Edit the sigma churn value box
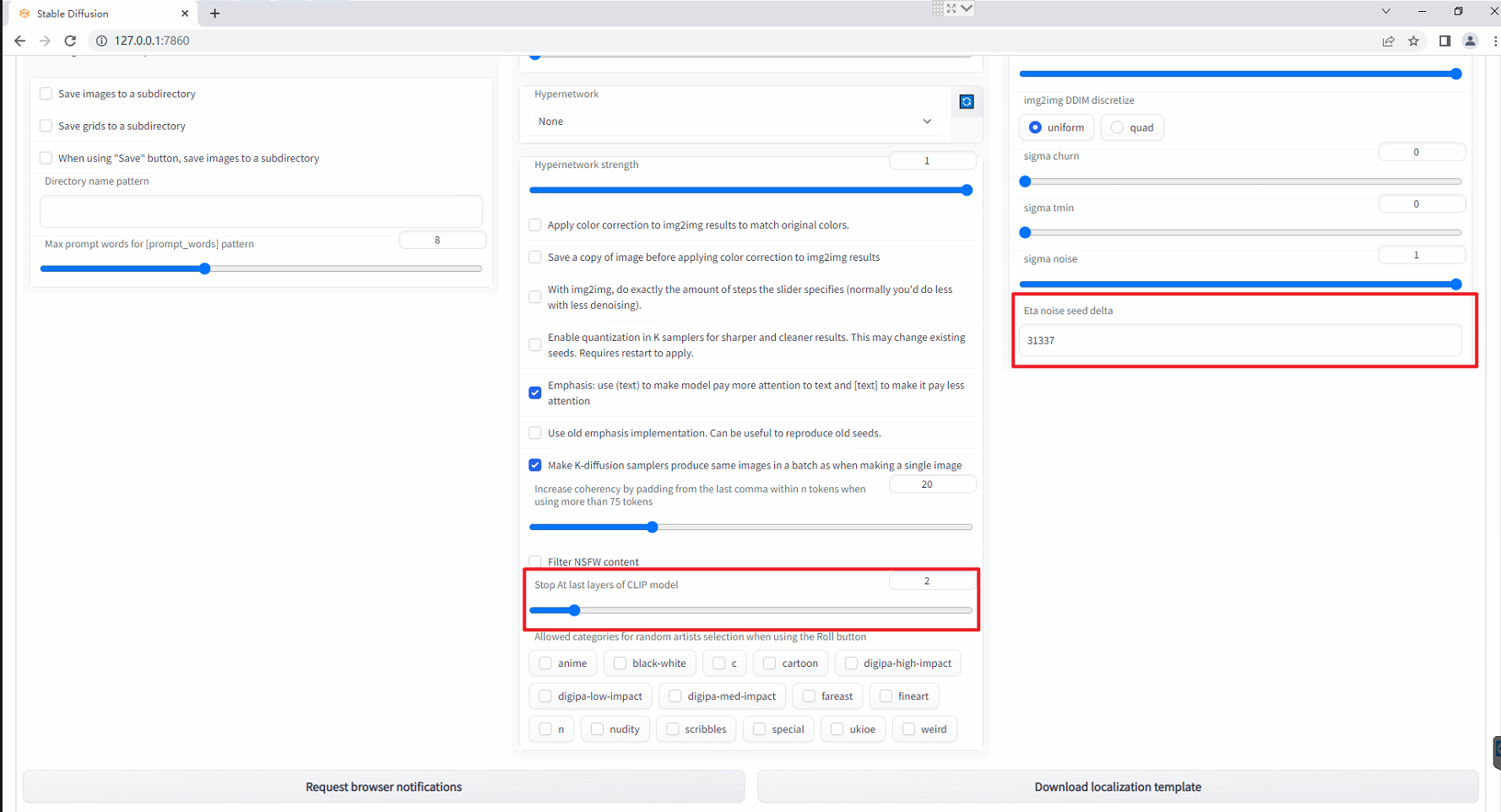Image resolution: width=1501 pixels, height=812 pixels. coord(1422,152)
